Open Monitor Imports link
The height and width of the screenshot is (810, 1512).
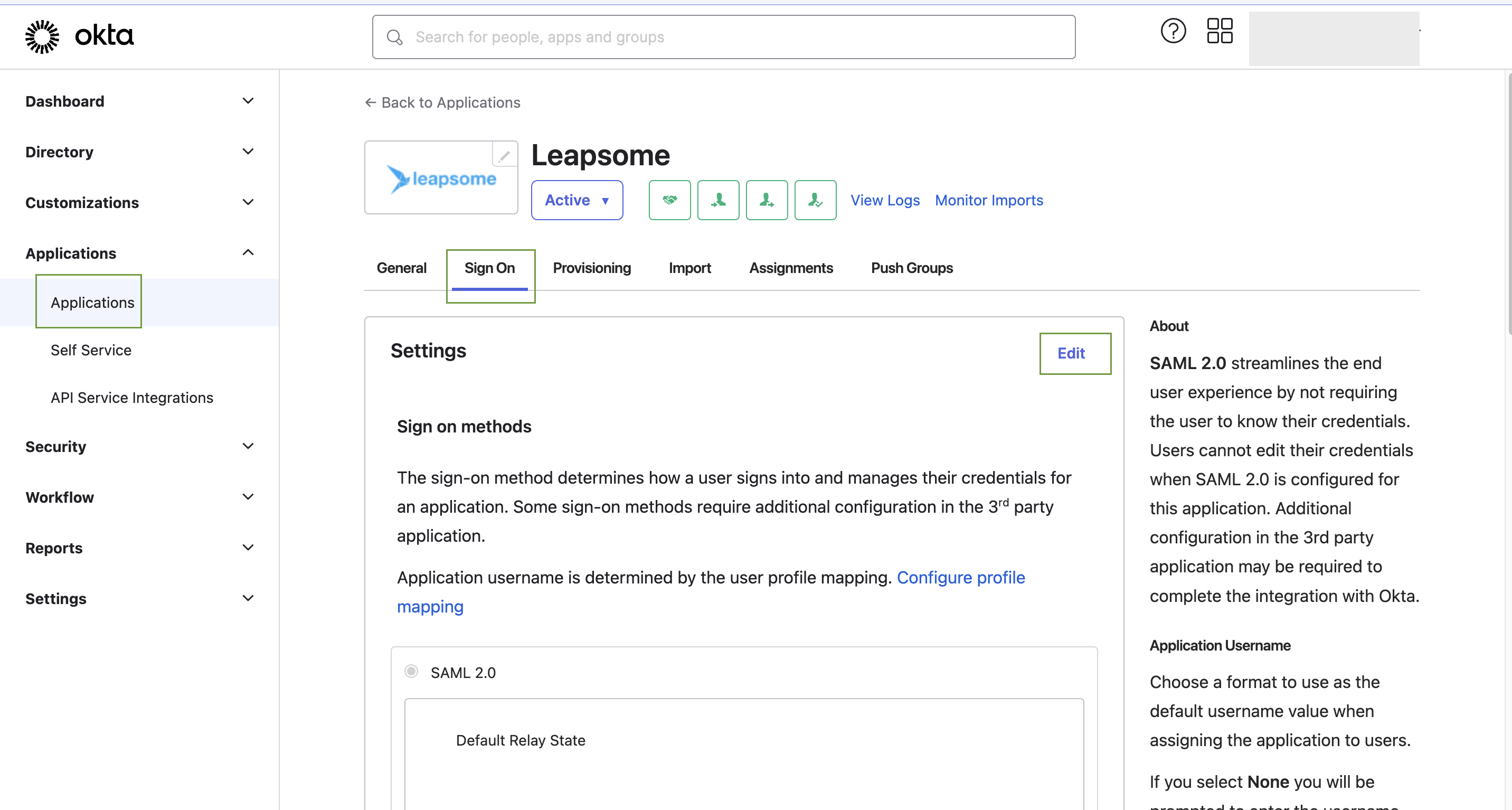coord(989,200)
